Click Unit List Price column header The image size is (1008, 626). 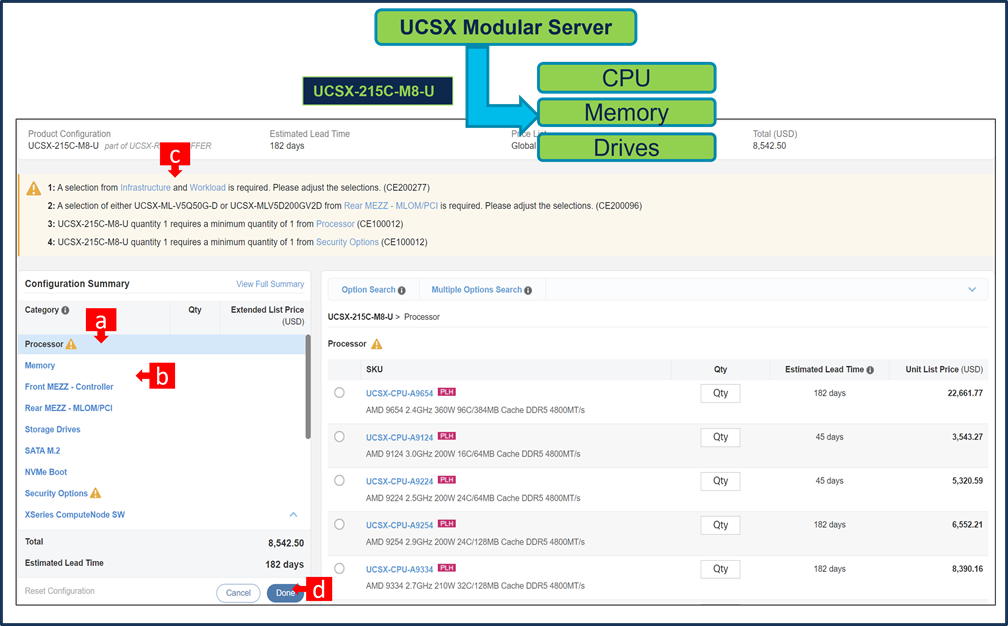pos(944,370)
